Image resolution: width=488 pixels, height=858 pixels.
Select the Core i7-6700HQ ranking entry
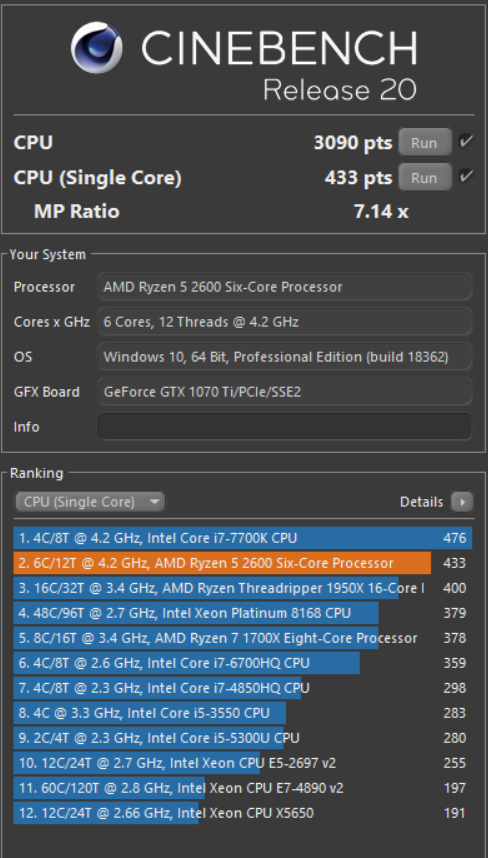(243, 663)
